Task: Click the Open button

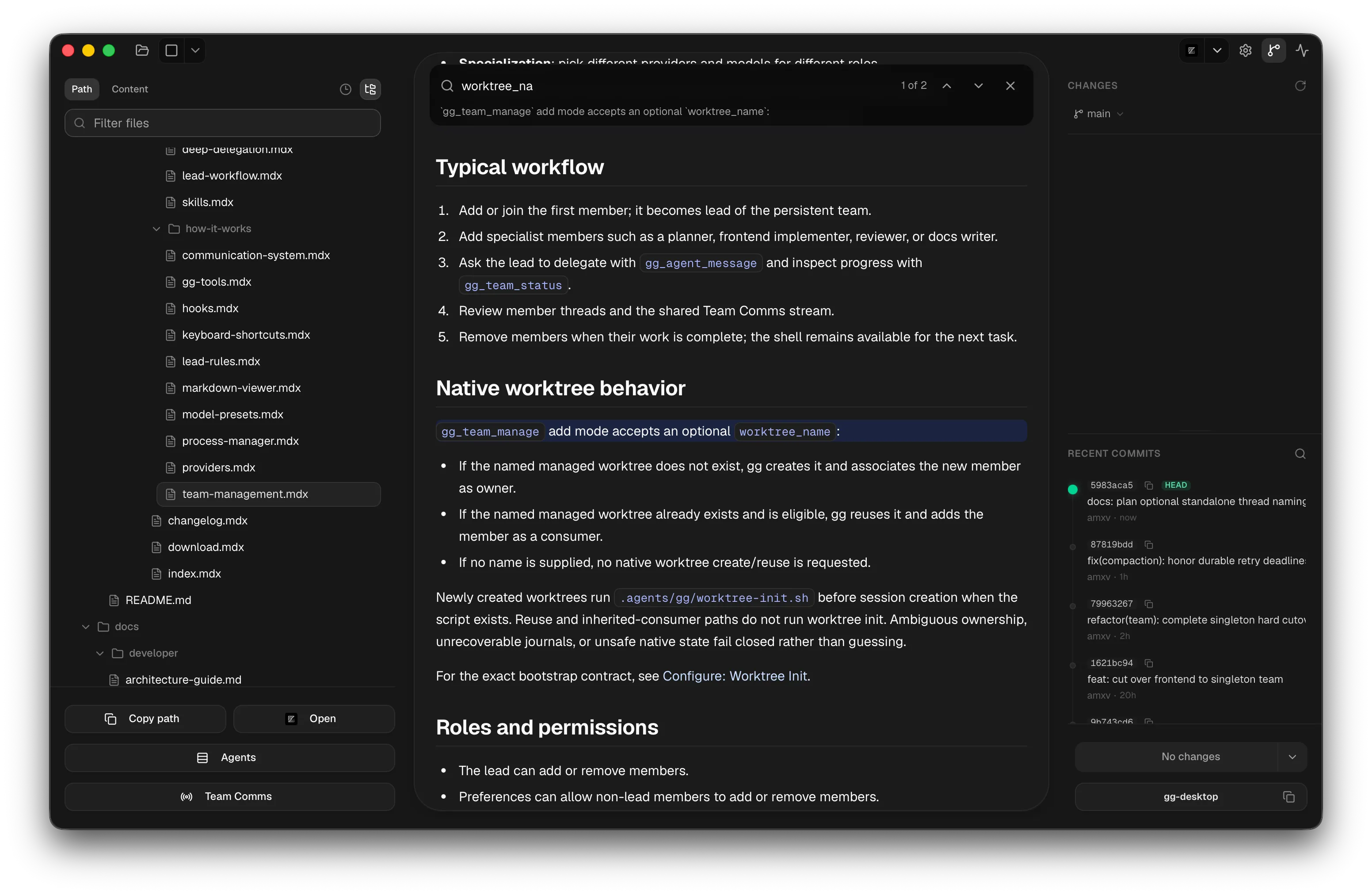Action: (x=314, y=719)
